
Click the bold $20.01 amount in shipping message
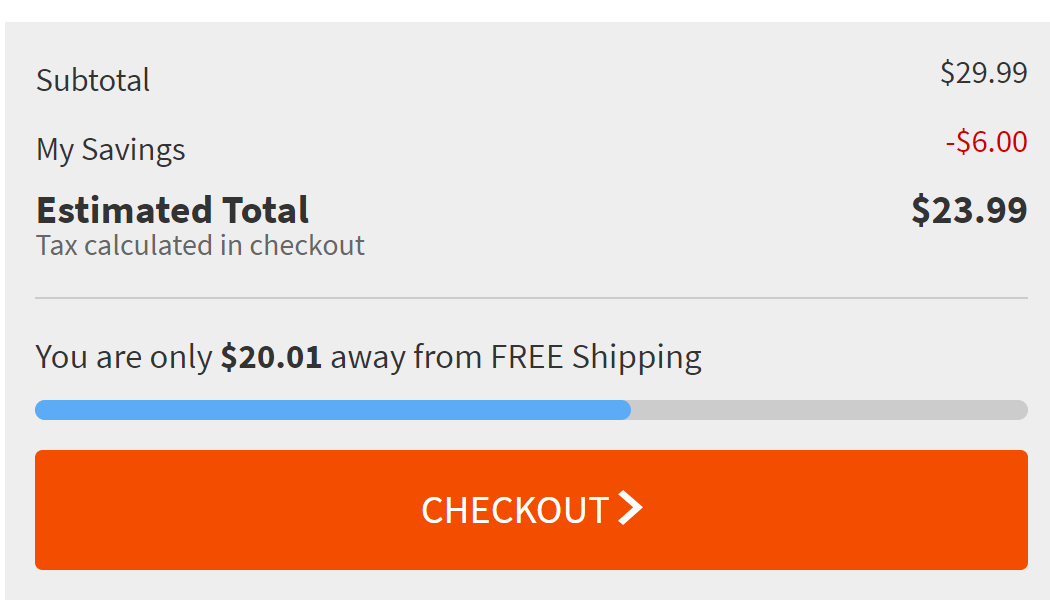[x=271, y=357]
